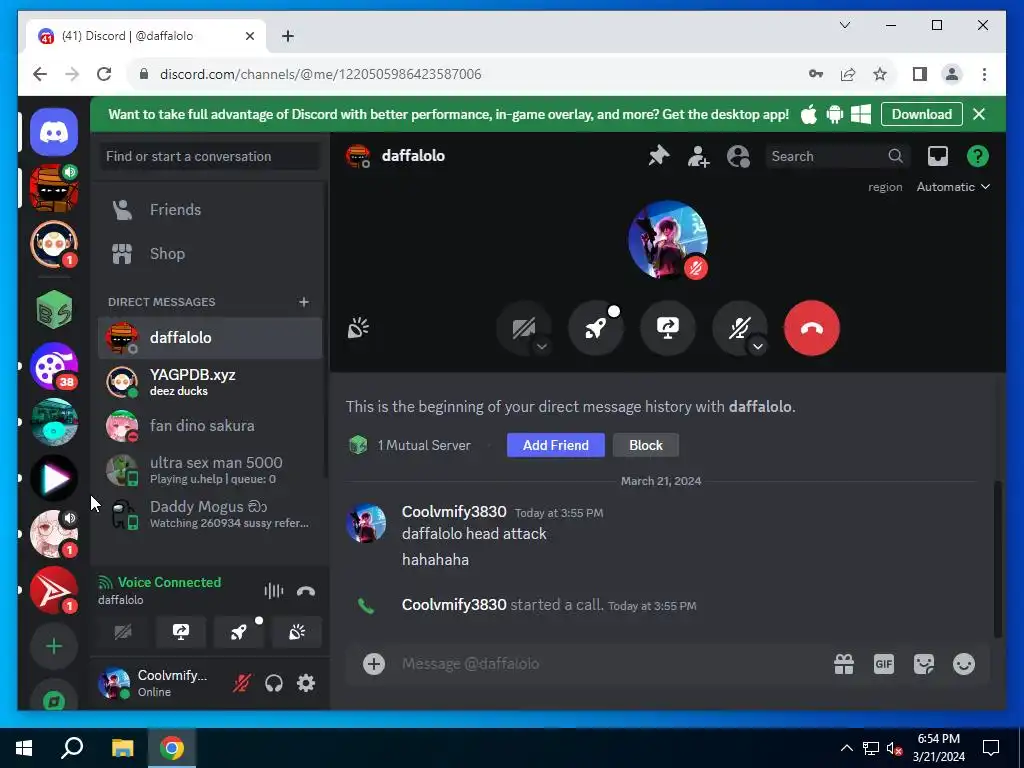Click Coolvmify3830 username on first message
The image size is (1024, 768).
(454, 511)
